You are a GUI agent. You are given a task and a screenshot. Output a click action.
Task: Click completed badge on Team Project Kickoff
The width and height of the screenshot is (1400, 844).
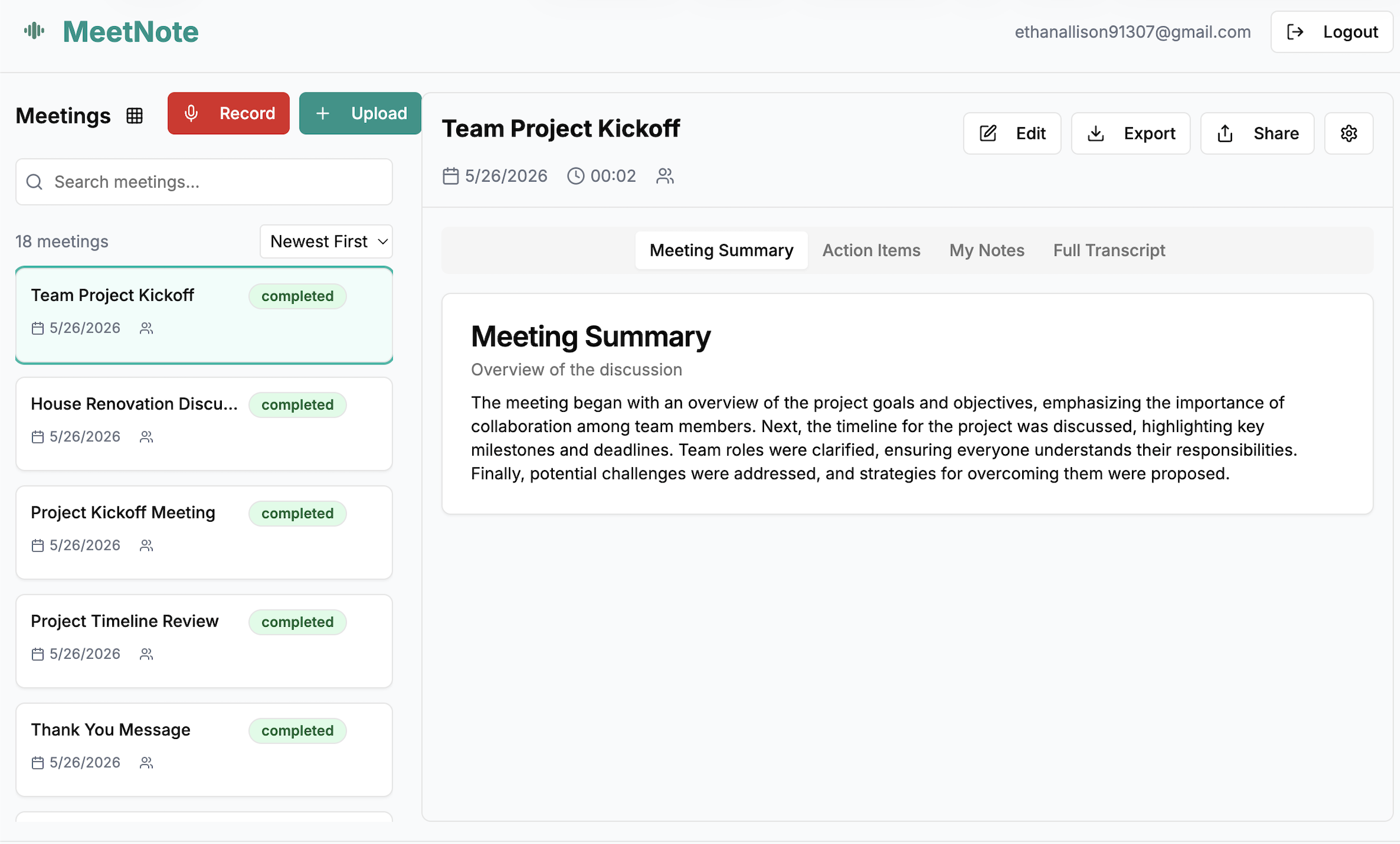pyautogui.click(x=297, y=296)
